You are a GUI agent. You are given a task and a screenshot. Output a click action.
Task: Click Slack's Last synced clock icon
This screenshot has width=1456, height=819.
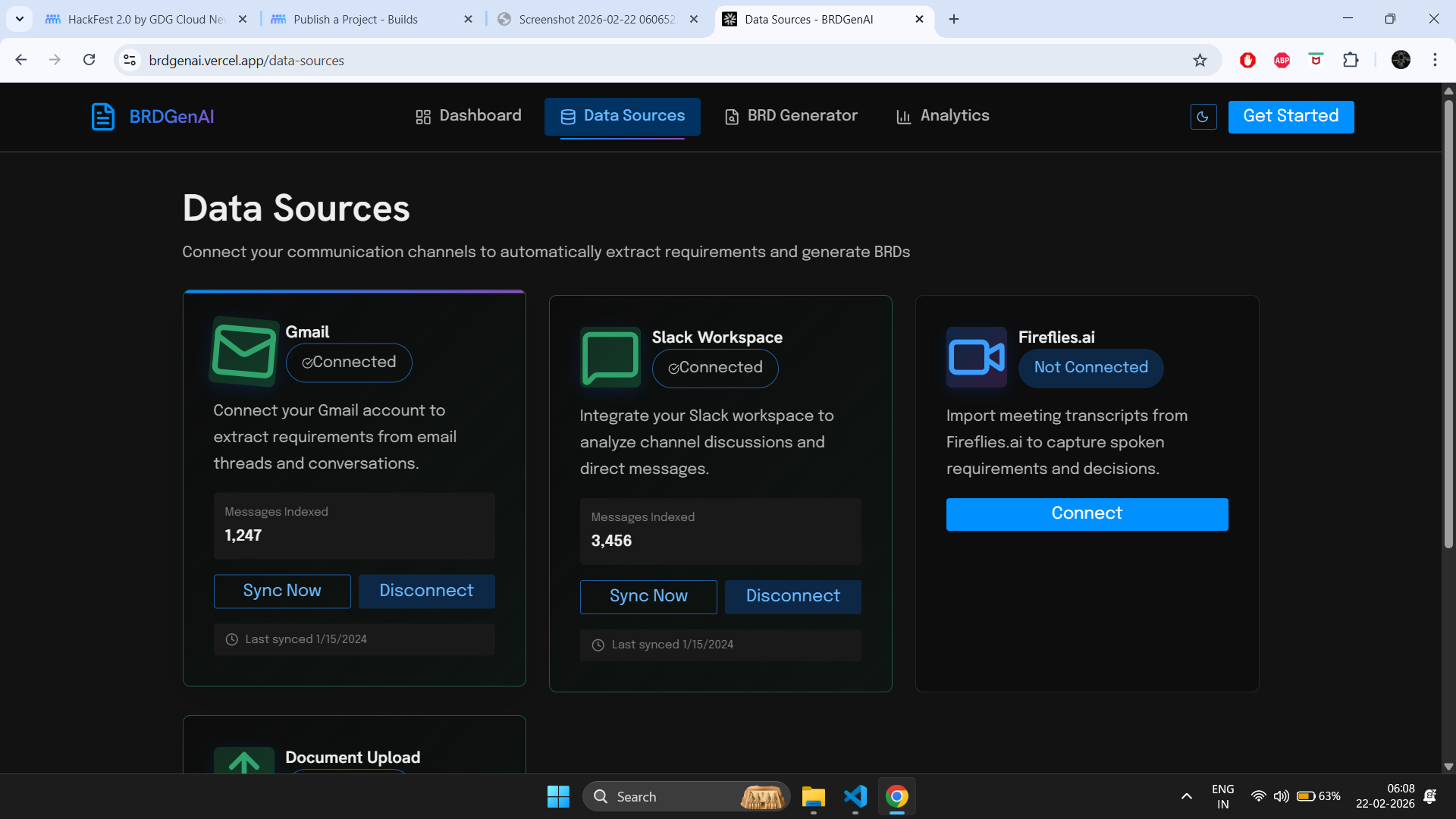point(598,645)
